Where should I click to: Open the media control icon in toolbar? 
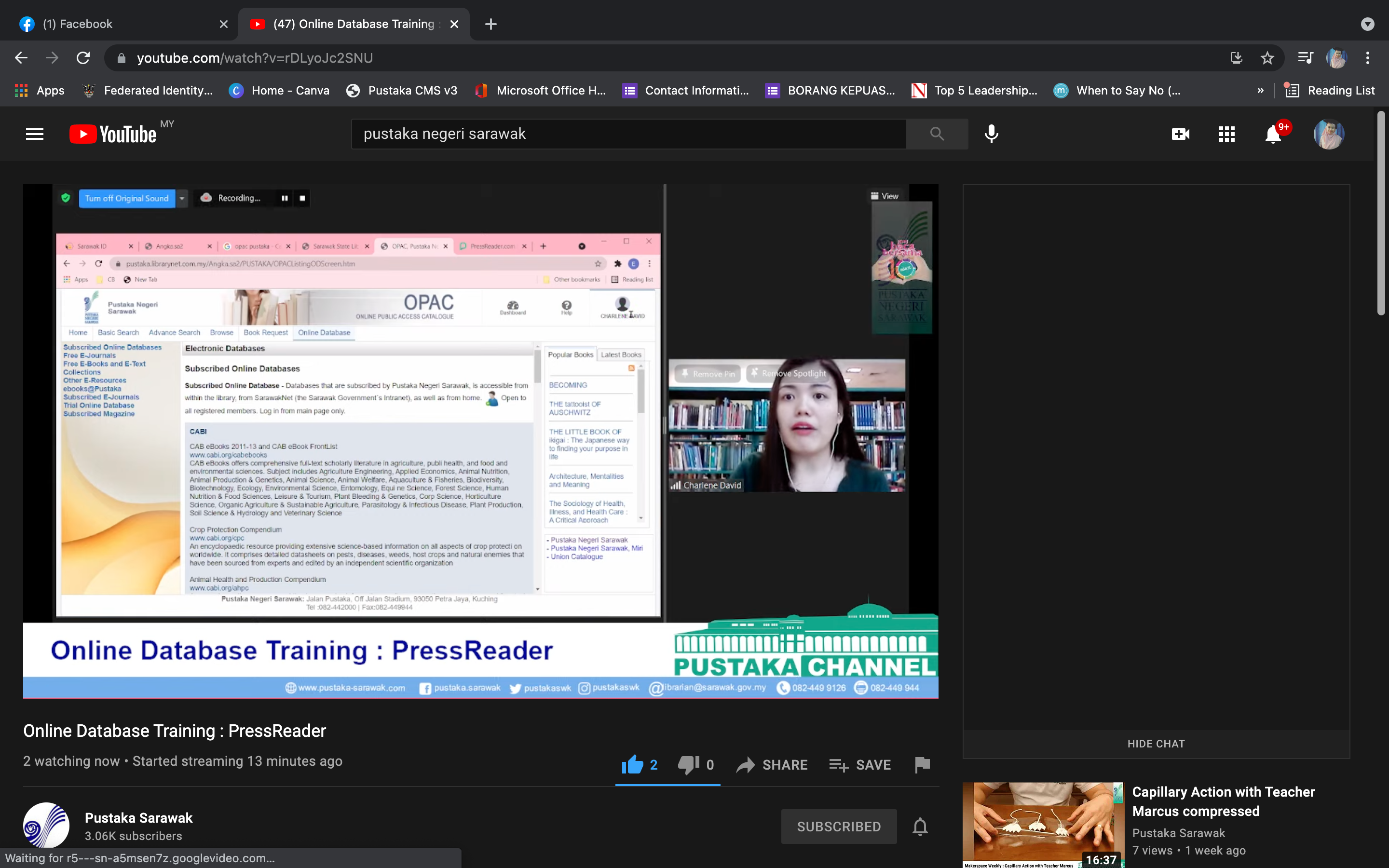pos(1305,58)
